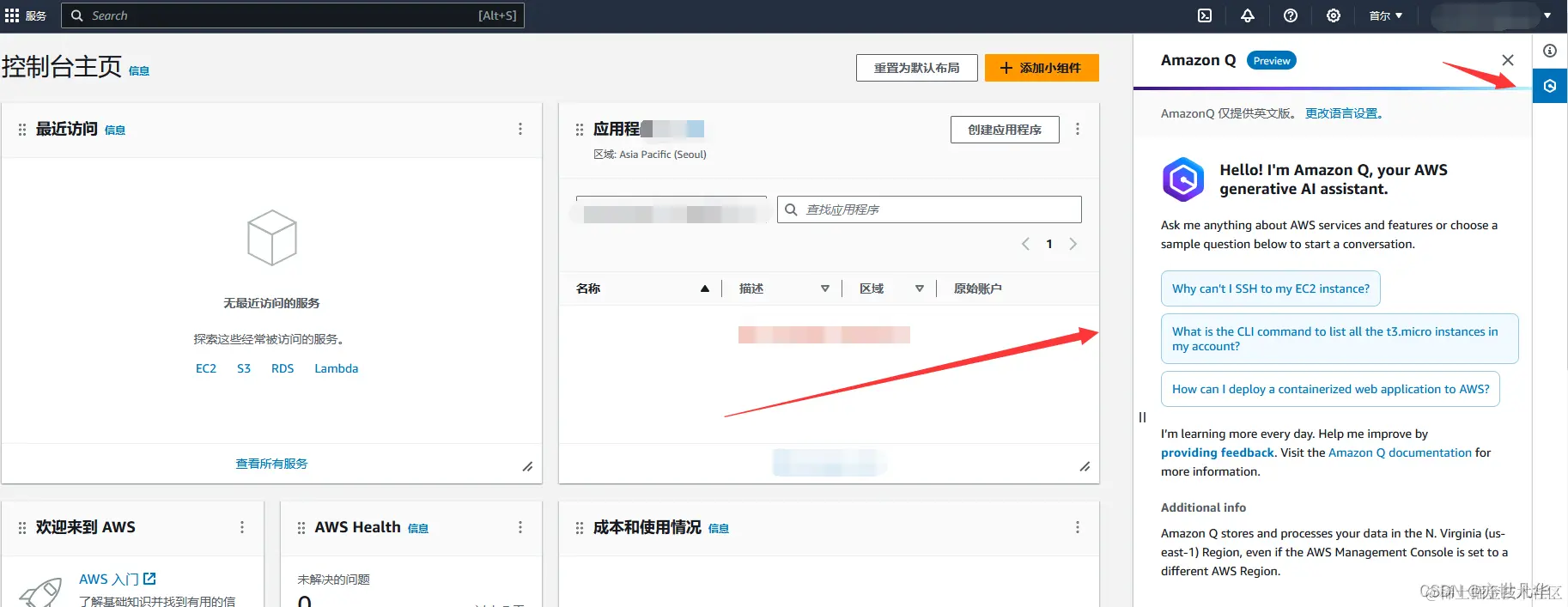Open the services grid menu icon
This screenshot has width=1568, height=607.
point(12,15)
